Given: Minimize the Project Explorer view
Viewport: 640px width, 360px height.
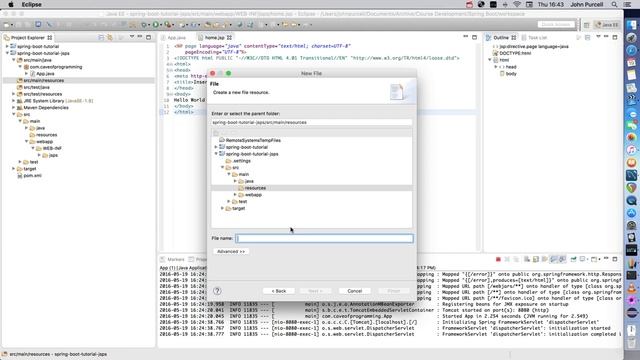Looking at the screenshot, I should coord(140,37).
